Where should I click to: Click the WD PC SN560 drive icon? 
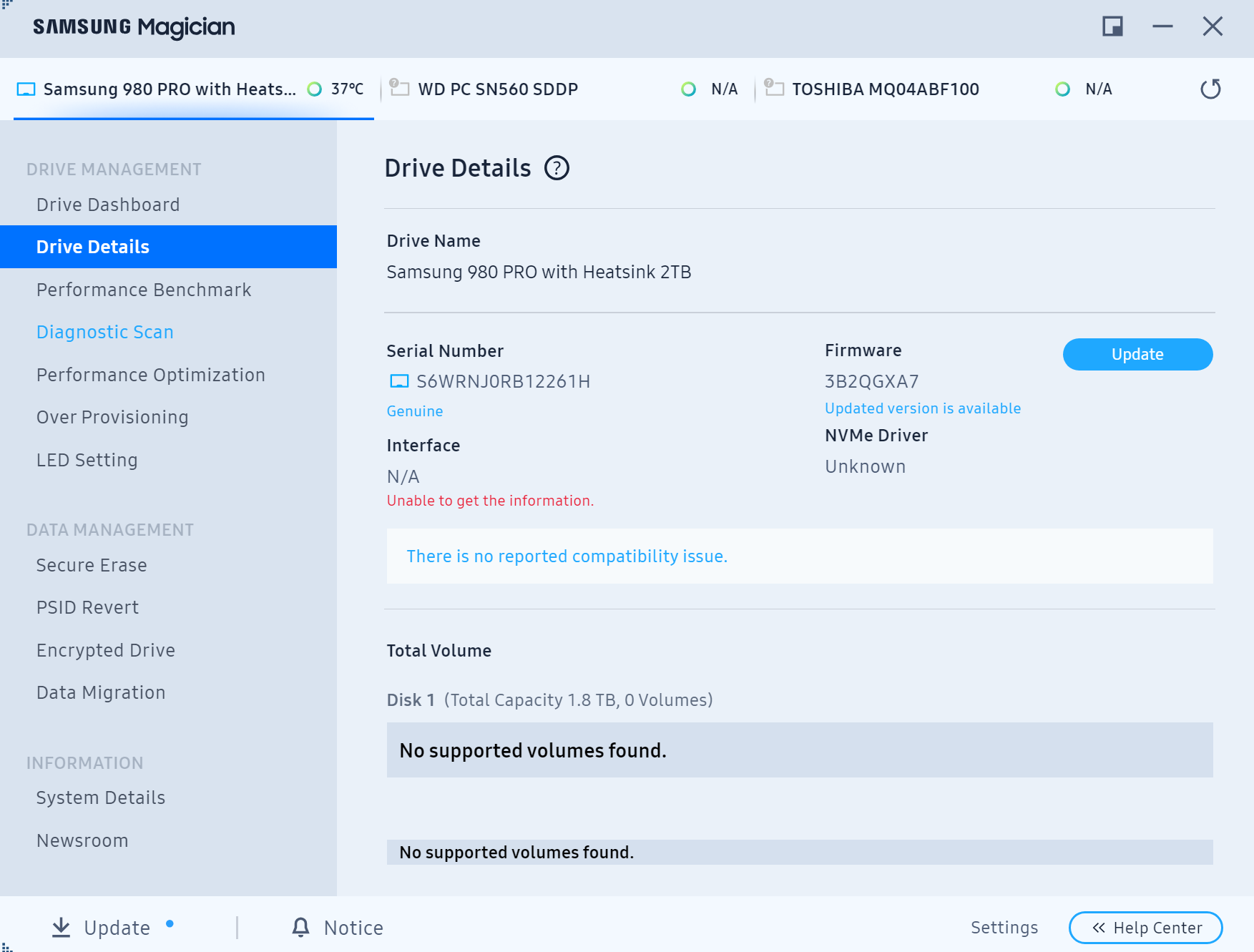(x=399, y=87)
